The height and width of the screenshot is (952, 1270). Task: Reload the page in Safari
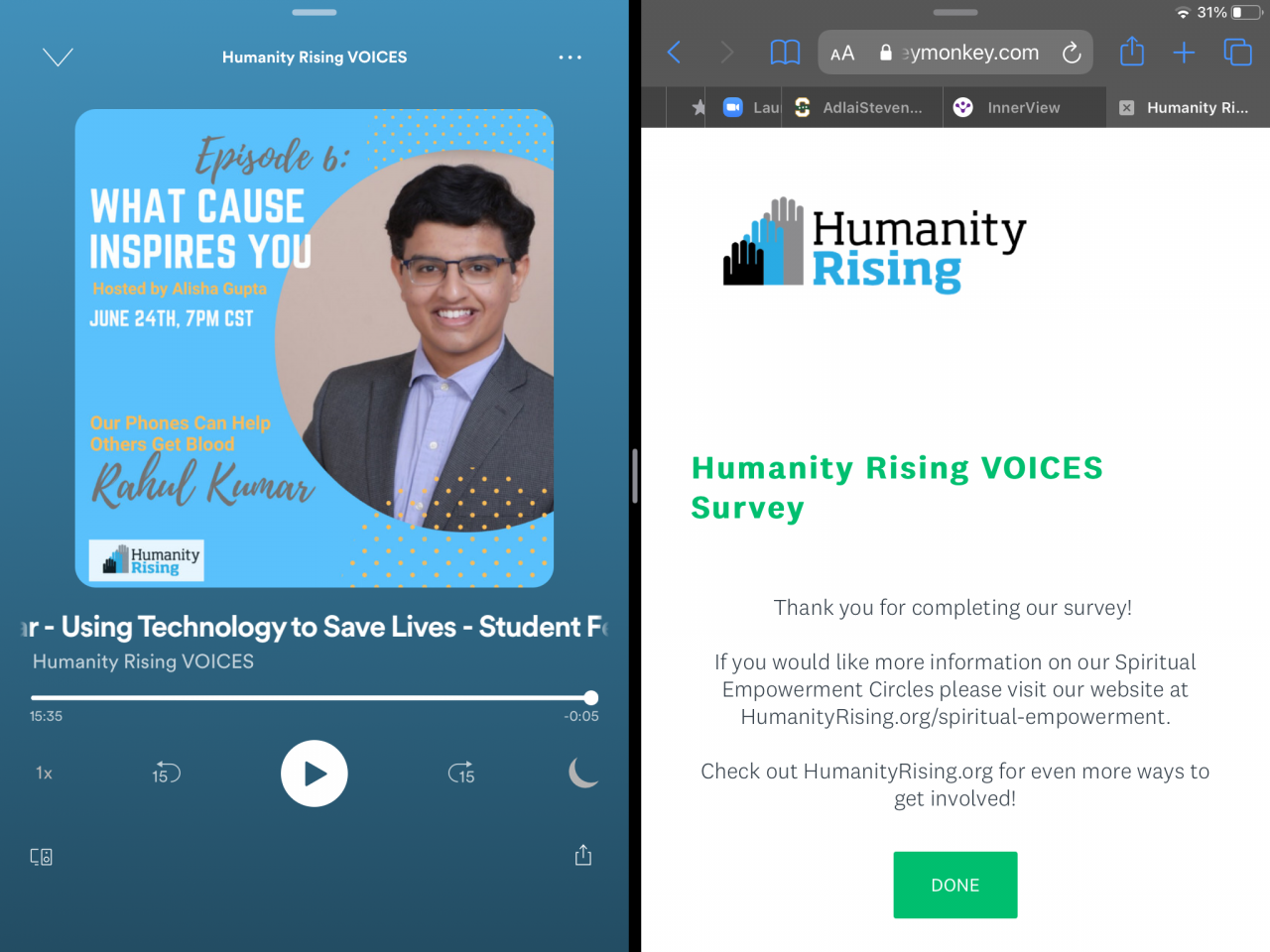pos(1072,53)
